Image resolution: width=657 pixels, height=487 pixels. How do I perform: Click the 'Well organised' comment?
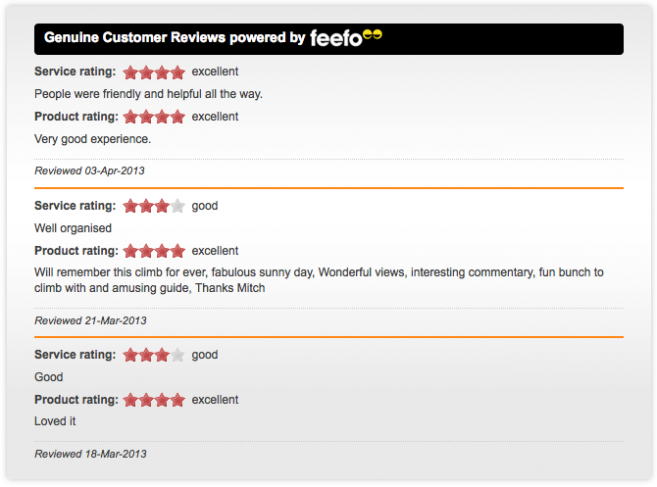(x=73, y=228)
